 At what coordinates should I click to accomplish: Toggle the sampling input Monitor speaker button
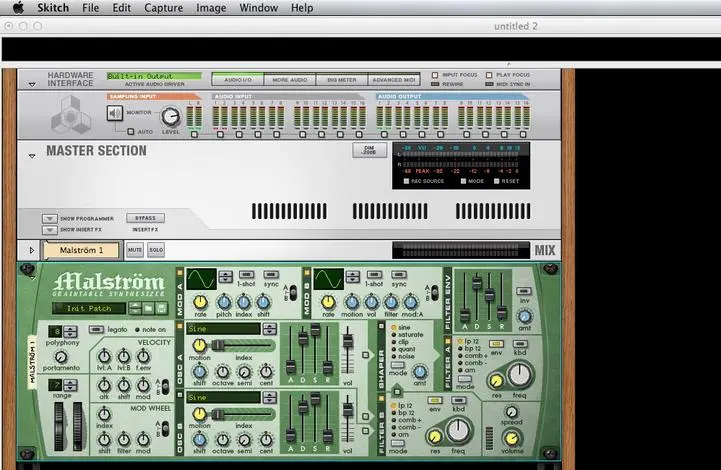pos(115,113)
